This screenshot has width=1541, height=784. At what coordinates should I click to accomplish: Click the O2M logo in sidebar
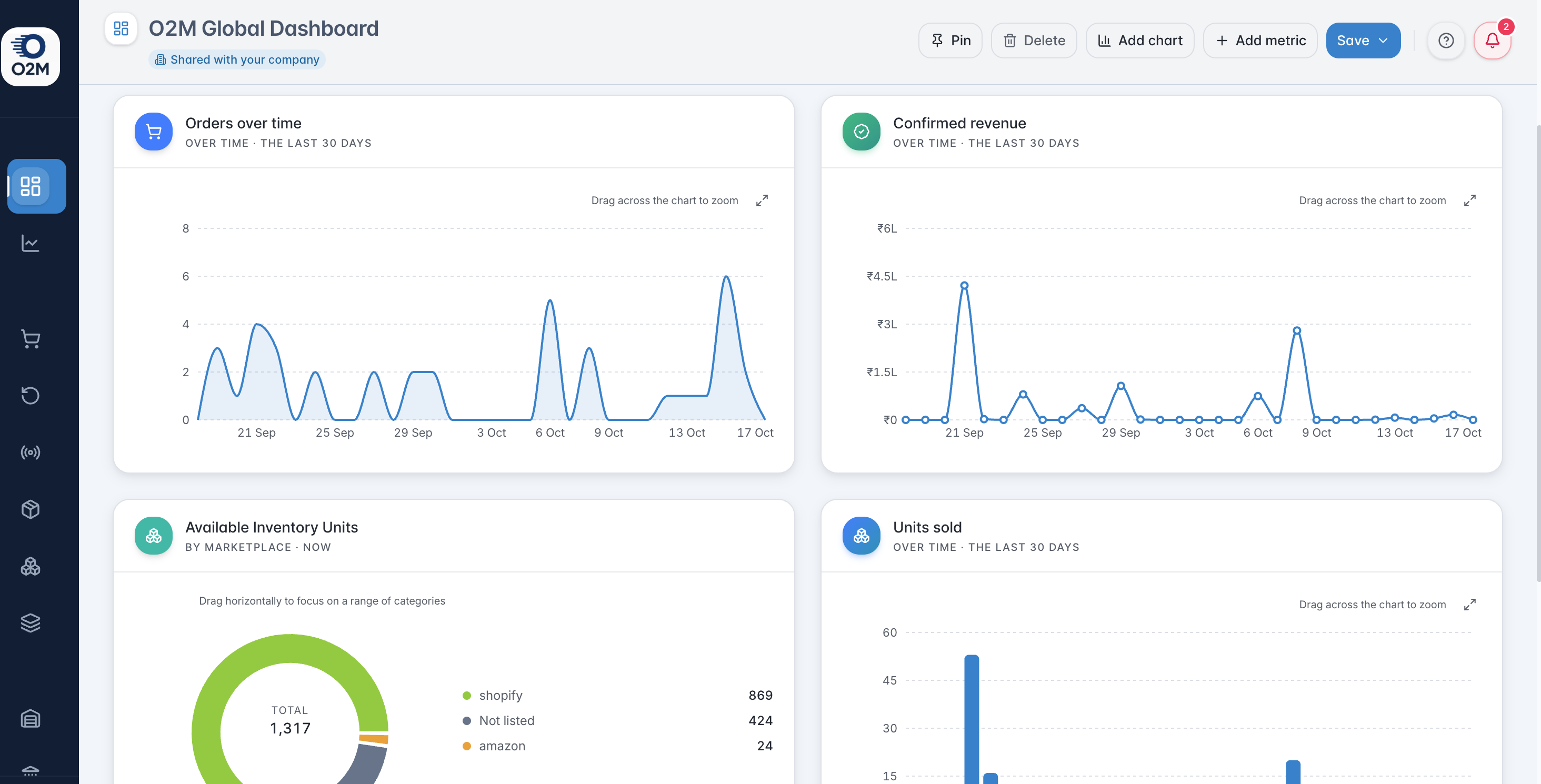pyautogui.click(x=31, y=57)
